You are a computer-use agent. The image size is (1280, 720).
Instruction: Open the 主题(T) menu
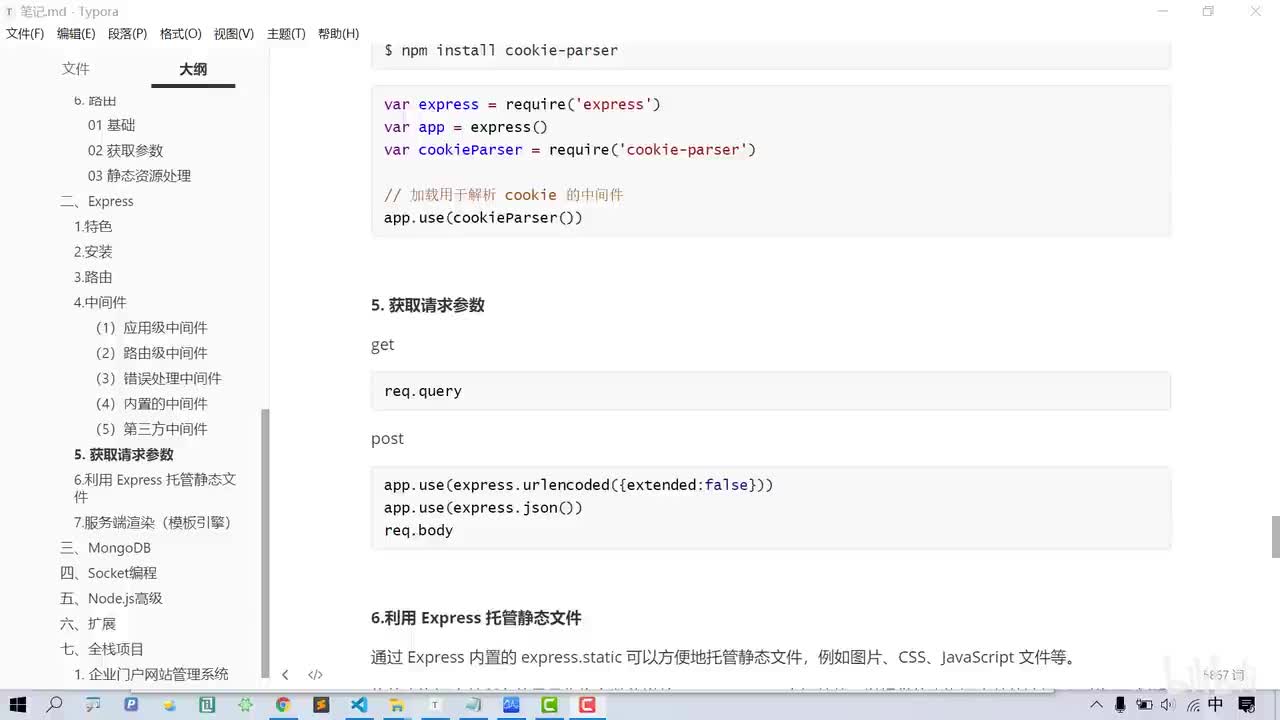286,34
